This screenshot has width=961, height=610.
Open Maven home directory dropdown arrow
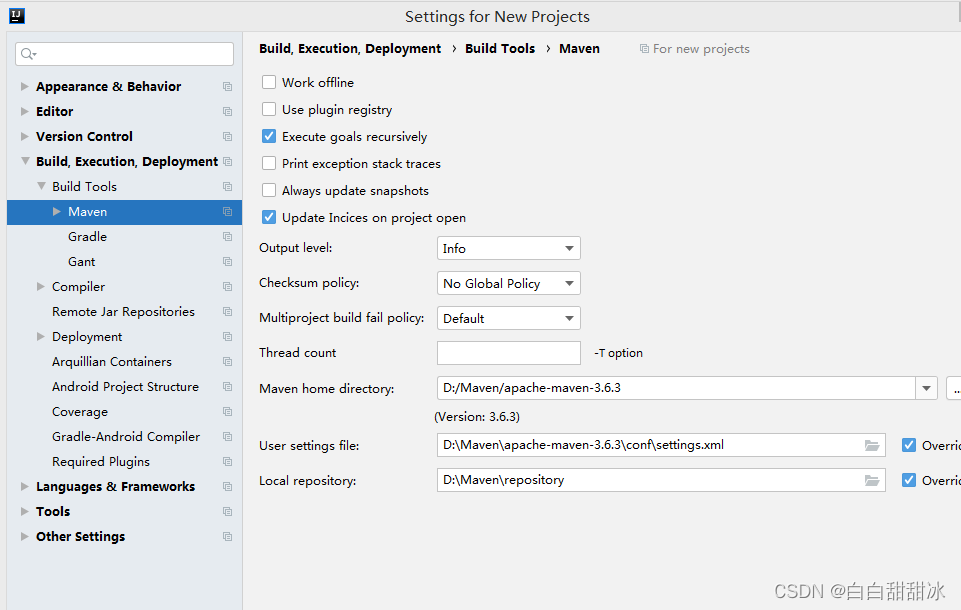tap(926, 388)
